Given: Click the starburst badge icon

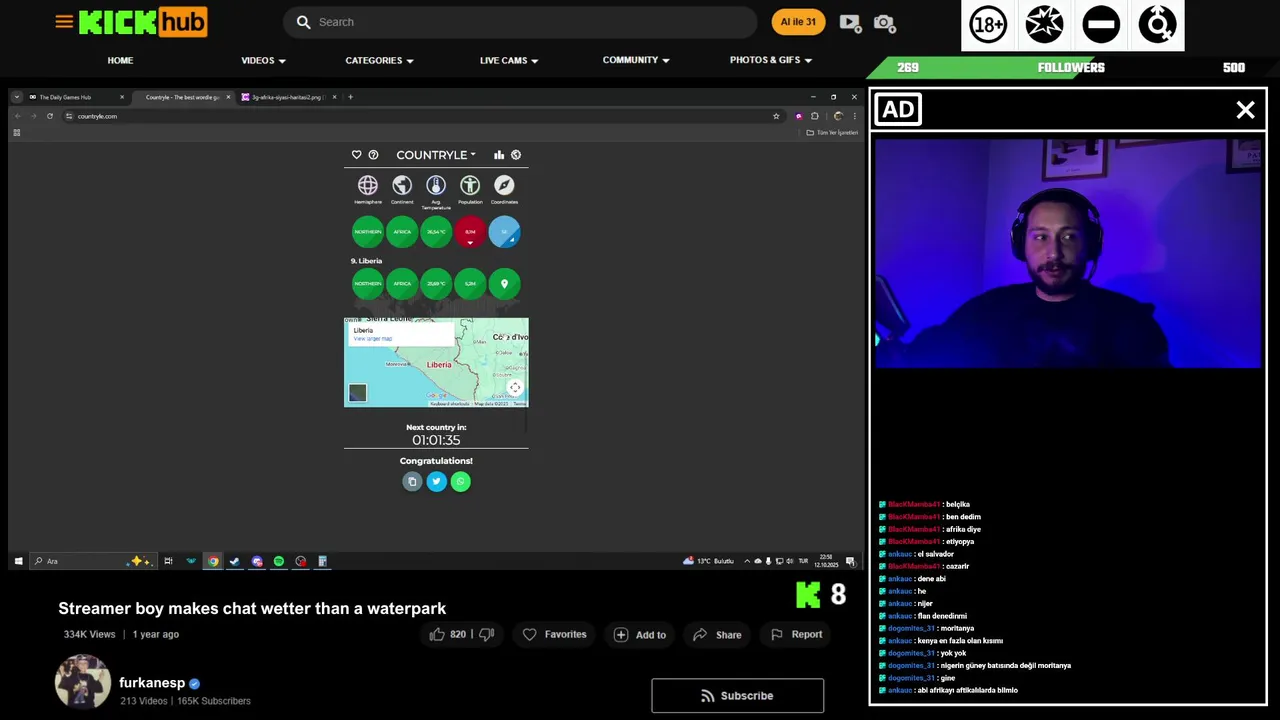Looking at the screenshot, I should point(1044,25).
